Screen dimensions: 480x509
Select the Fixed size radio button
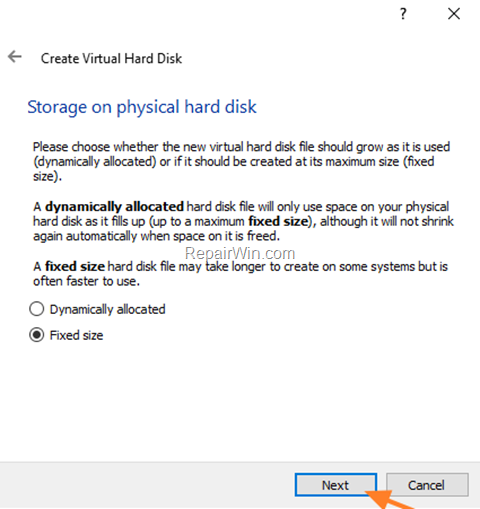(37, 335)
